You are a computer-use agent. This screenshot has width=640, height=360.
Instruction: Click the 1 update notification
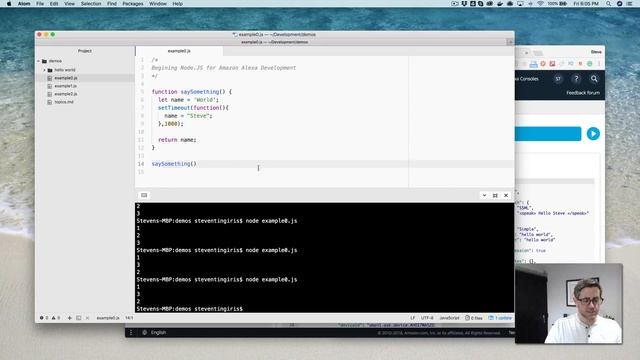click(x=500, y=318)
